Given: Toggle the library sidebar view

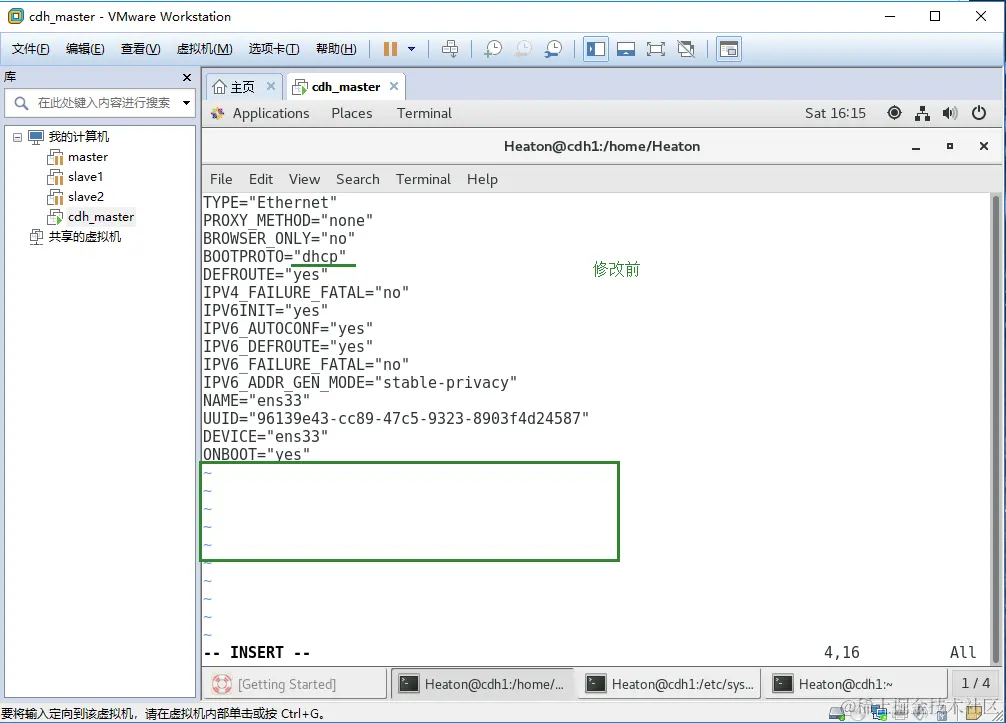Looking at the screenshot, I should point(596,49).
